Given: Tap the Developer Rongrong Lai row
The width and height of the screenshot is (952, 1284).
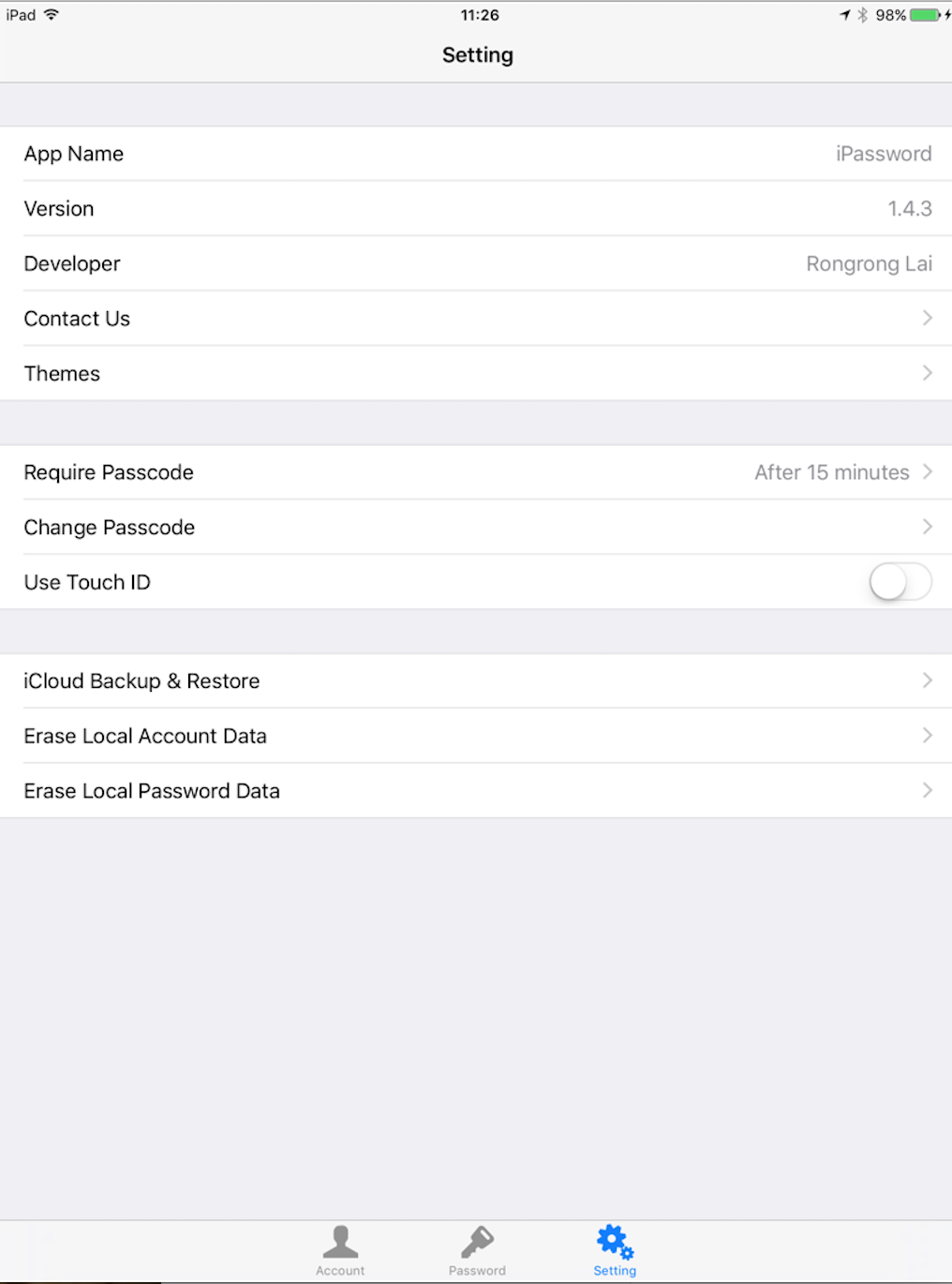Looking at the screenshot, I should click(x=476, y=263).
